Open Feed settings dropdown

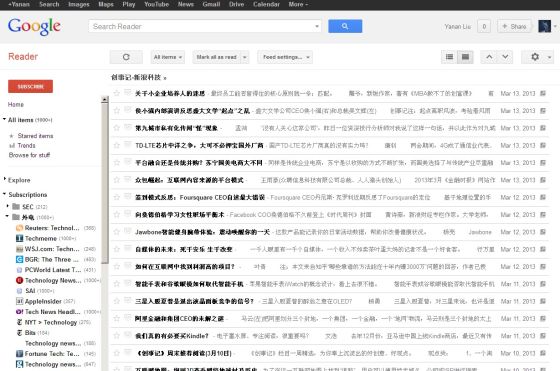point(285,57)
